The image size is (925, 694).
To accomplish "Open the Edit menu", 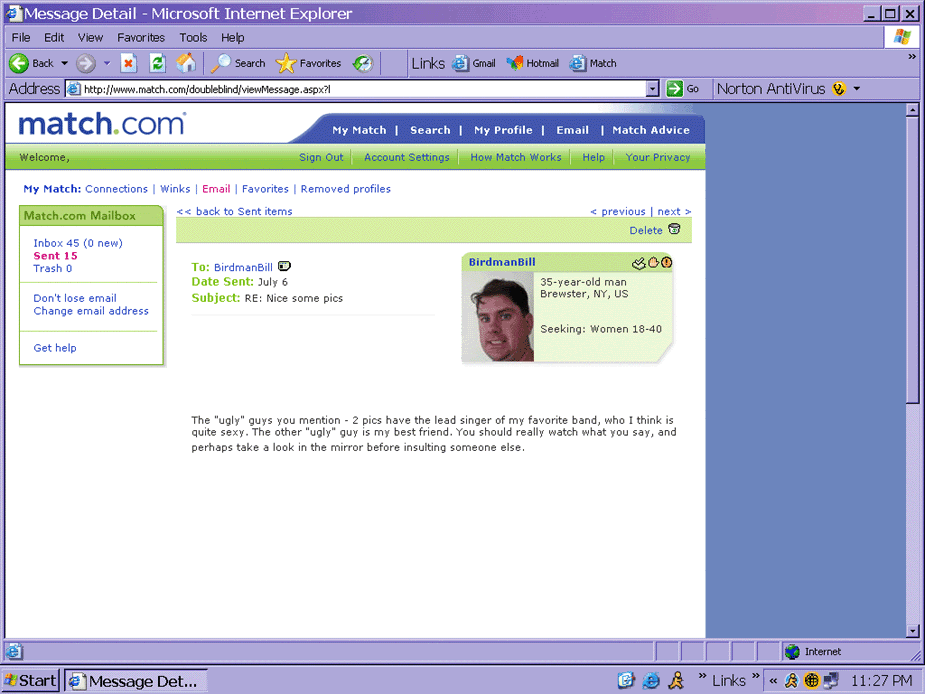I will (54, 37).
